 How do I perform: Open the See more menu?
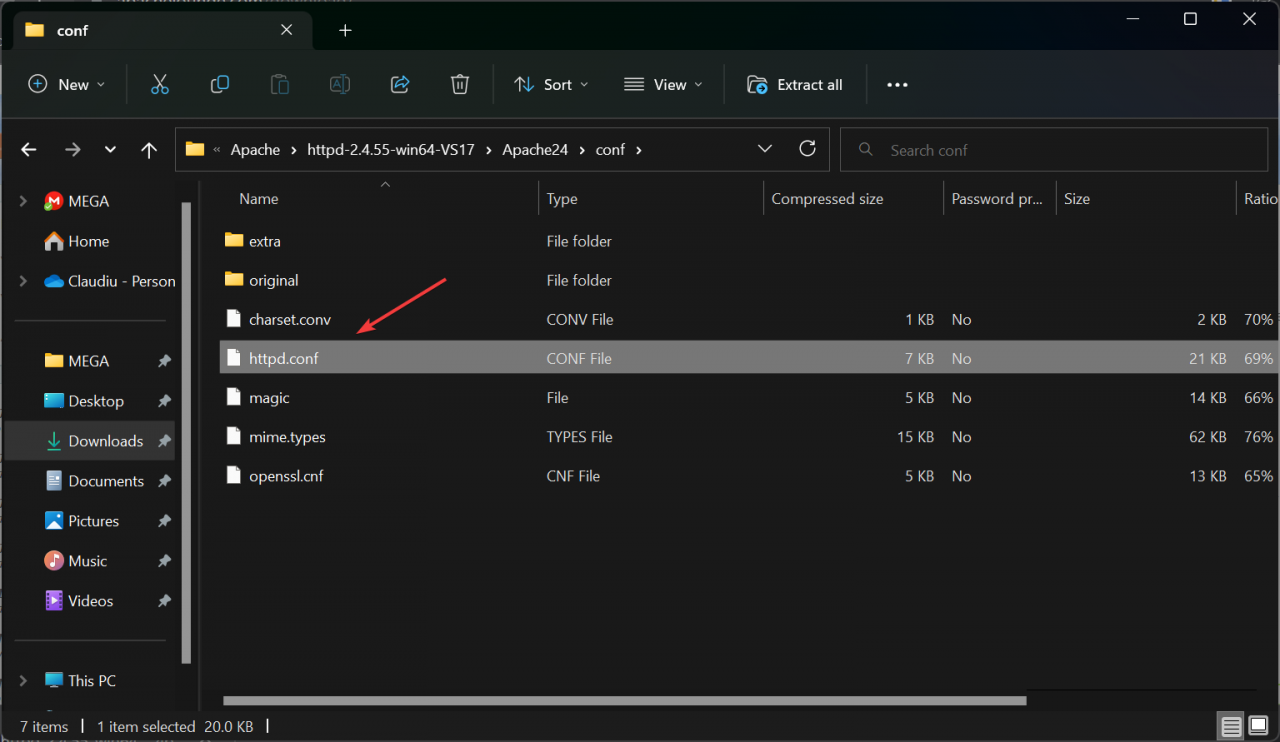pyautogui.click(x=896, y=84)
